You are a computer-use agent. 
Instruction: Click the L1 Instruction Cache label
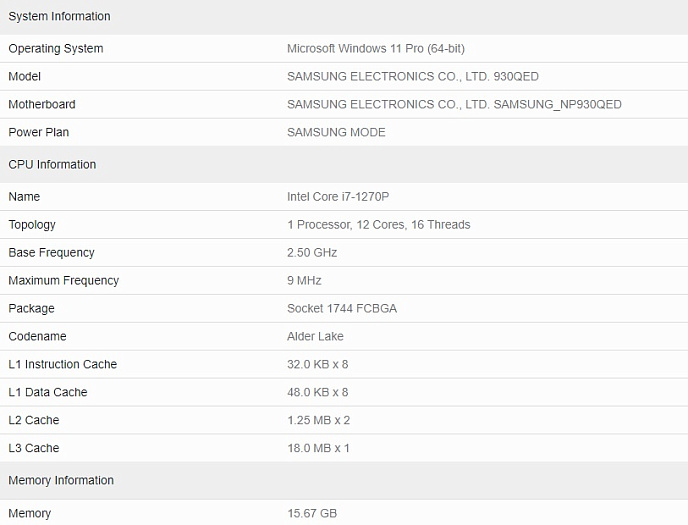point(63,364)
